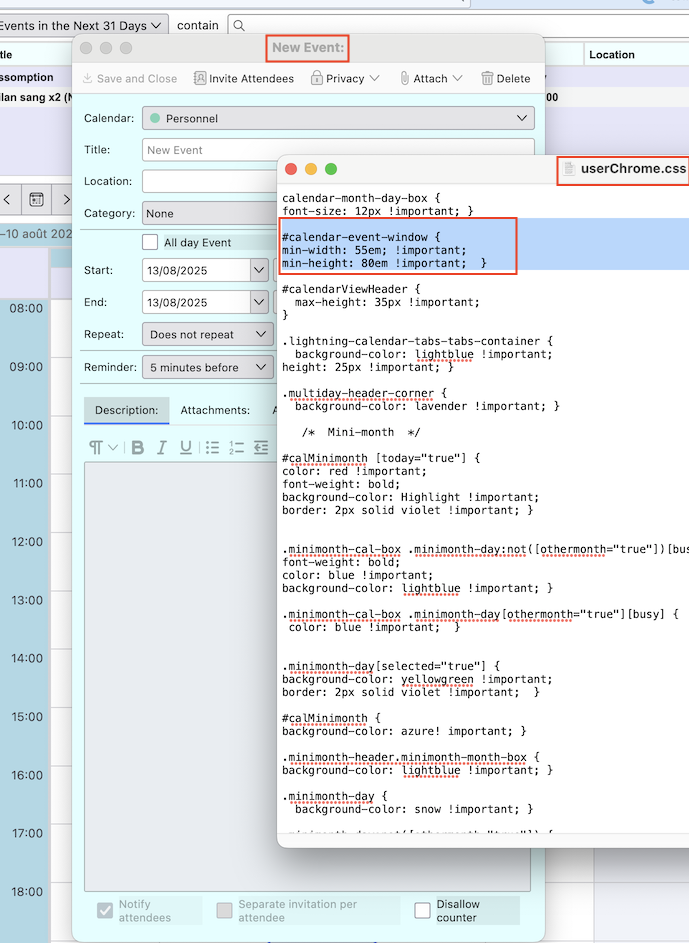Toggle bold formatting in description toolbar

click(x=138, y=447)
